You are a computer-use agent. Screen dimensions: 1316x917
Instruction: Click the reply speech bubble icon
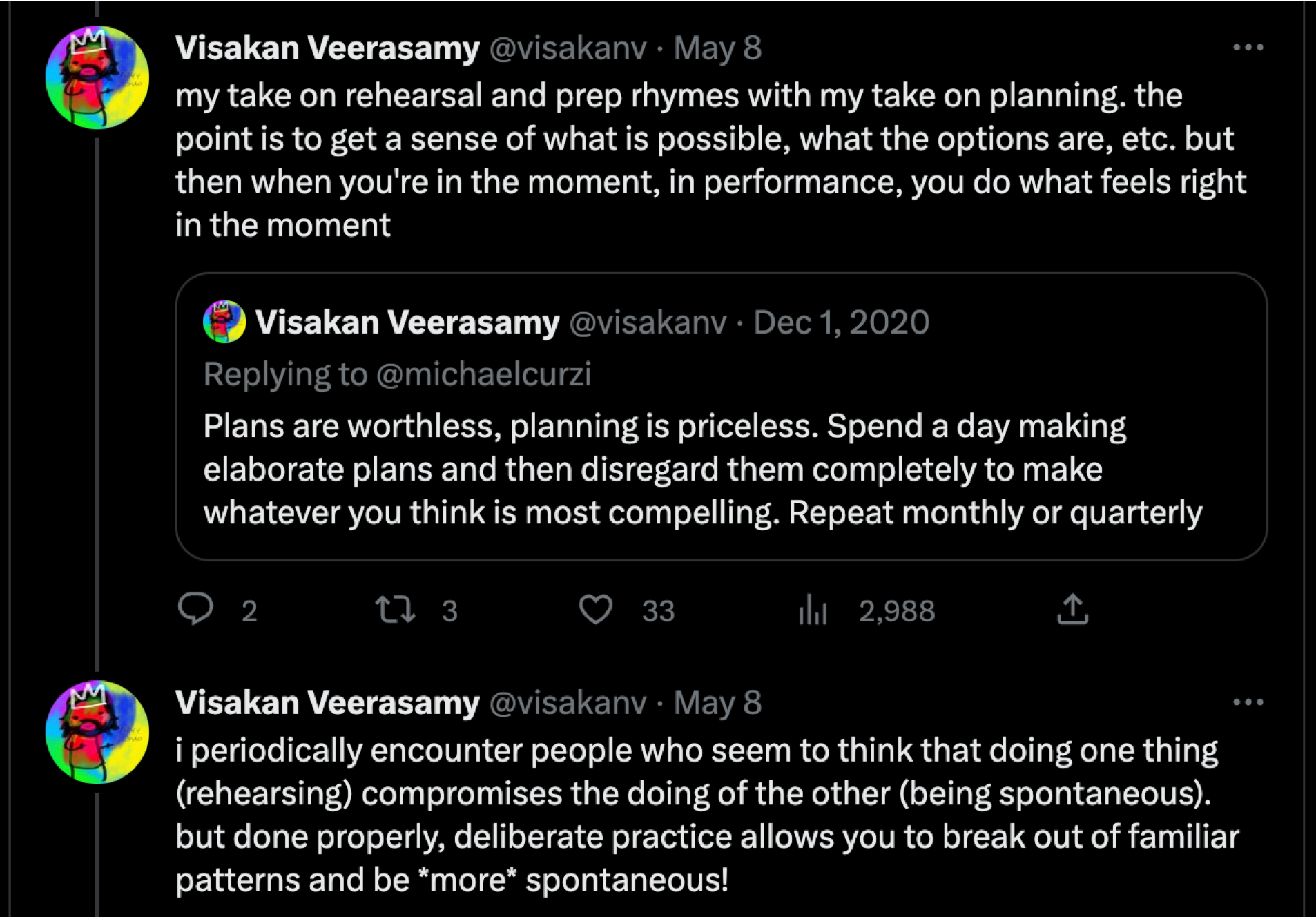(195, 609)
